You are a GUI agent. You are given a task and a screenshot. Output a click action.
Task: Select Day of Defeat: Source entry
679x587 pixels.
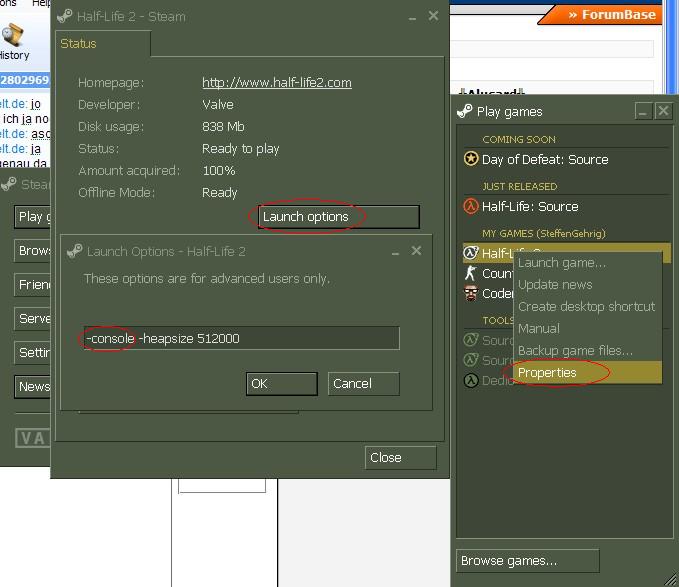566,159
